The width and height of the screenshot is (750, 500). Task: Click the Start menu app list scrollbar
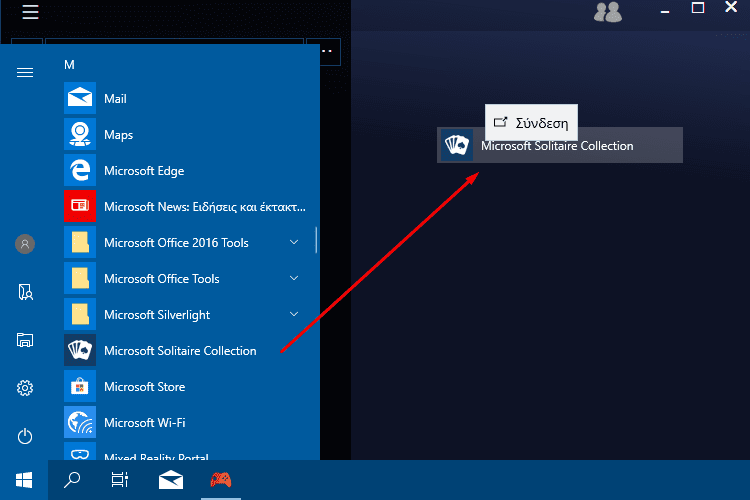[x=316, y=240]
